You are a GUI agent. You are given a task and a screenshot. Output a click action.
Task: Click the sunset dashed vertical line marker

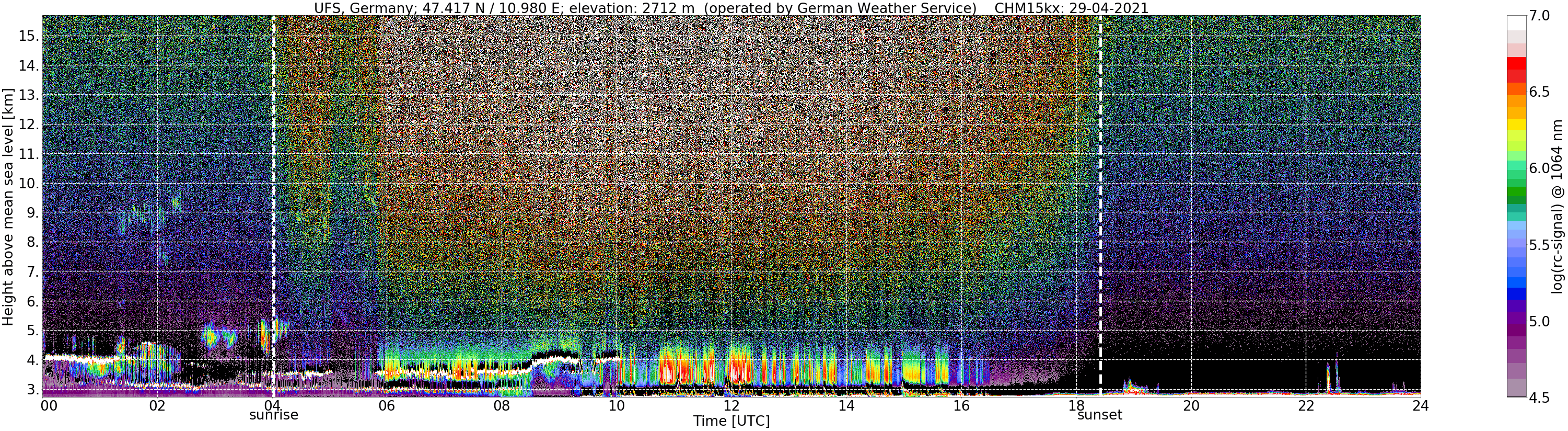1100,206
